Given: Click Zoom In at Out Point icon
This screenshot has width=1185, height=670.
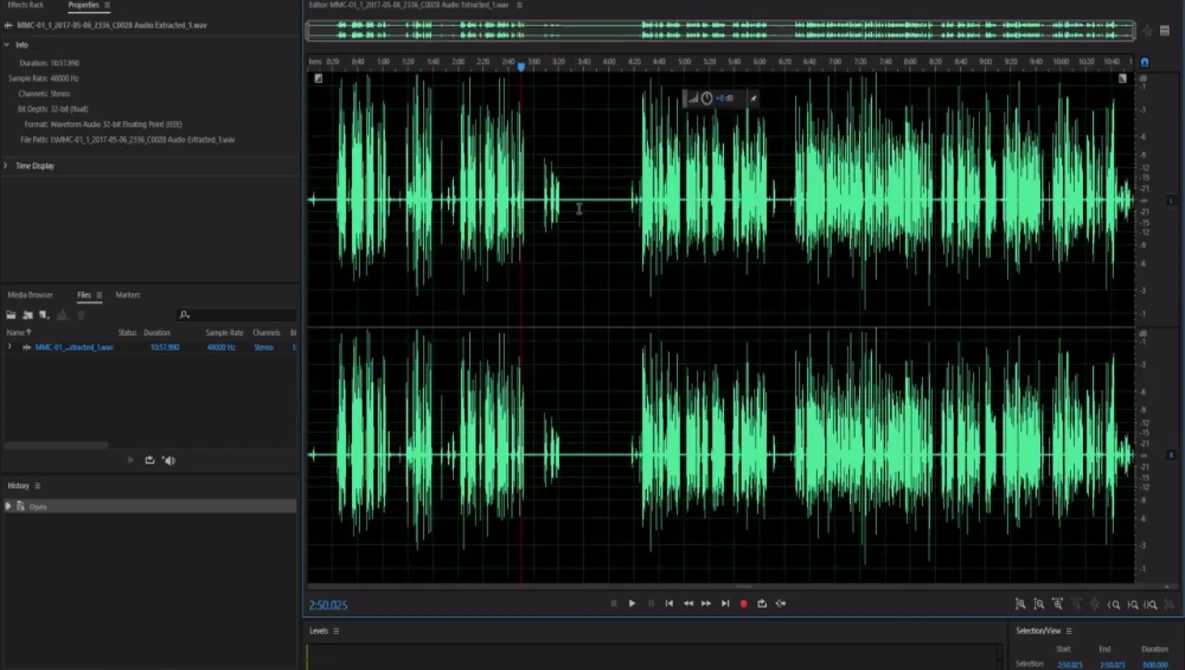Looking at the screenshot, I should click(1132, 604).
